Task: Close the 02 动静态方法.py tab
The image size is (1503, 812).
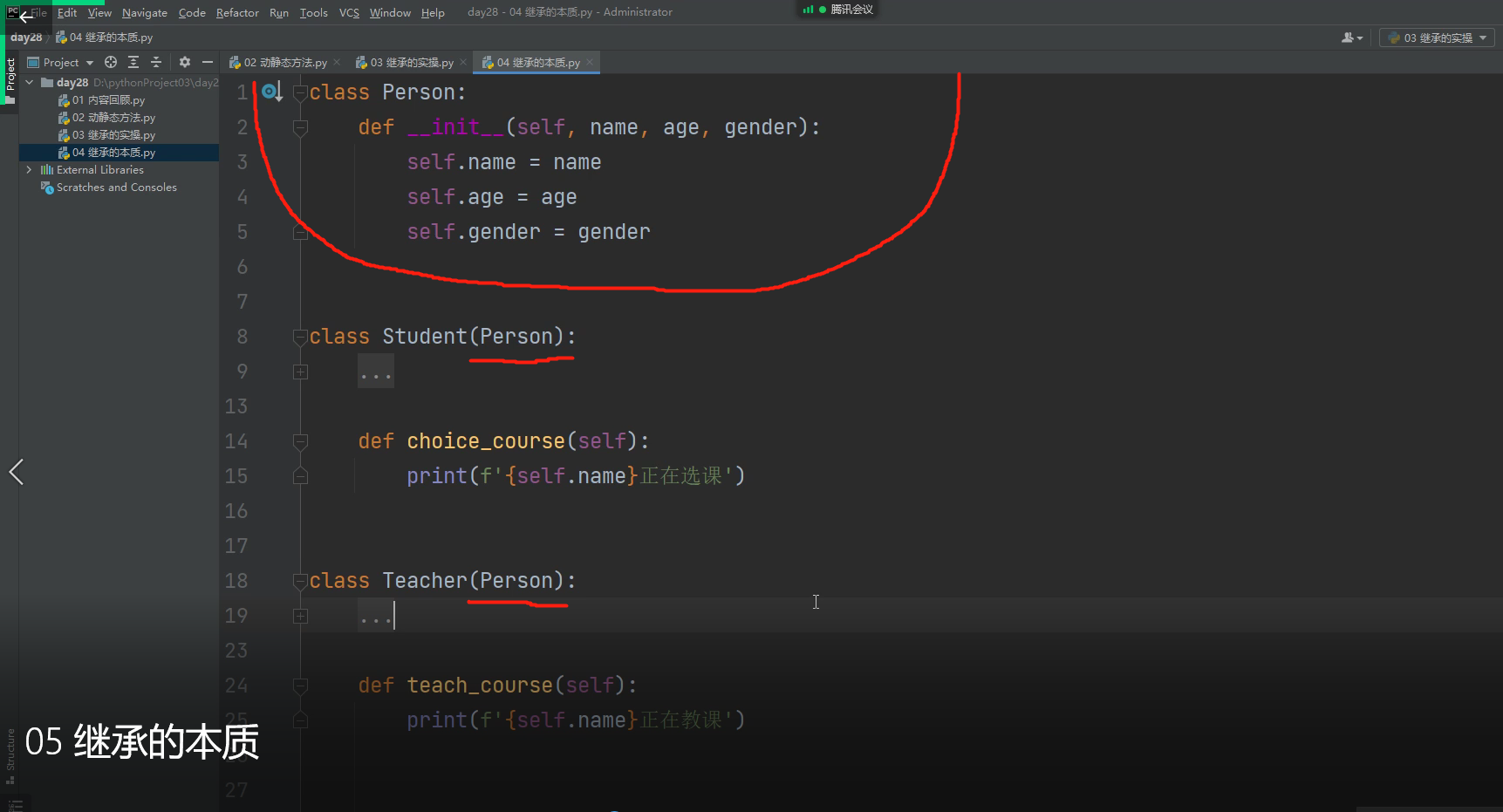Action: [x=337, y=62]
